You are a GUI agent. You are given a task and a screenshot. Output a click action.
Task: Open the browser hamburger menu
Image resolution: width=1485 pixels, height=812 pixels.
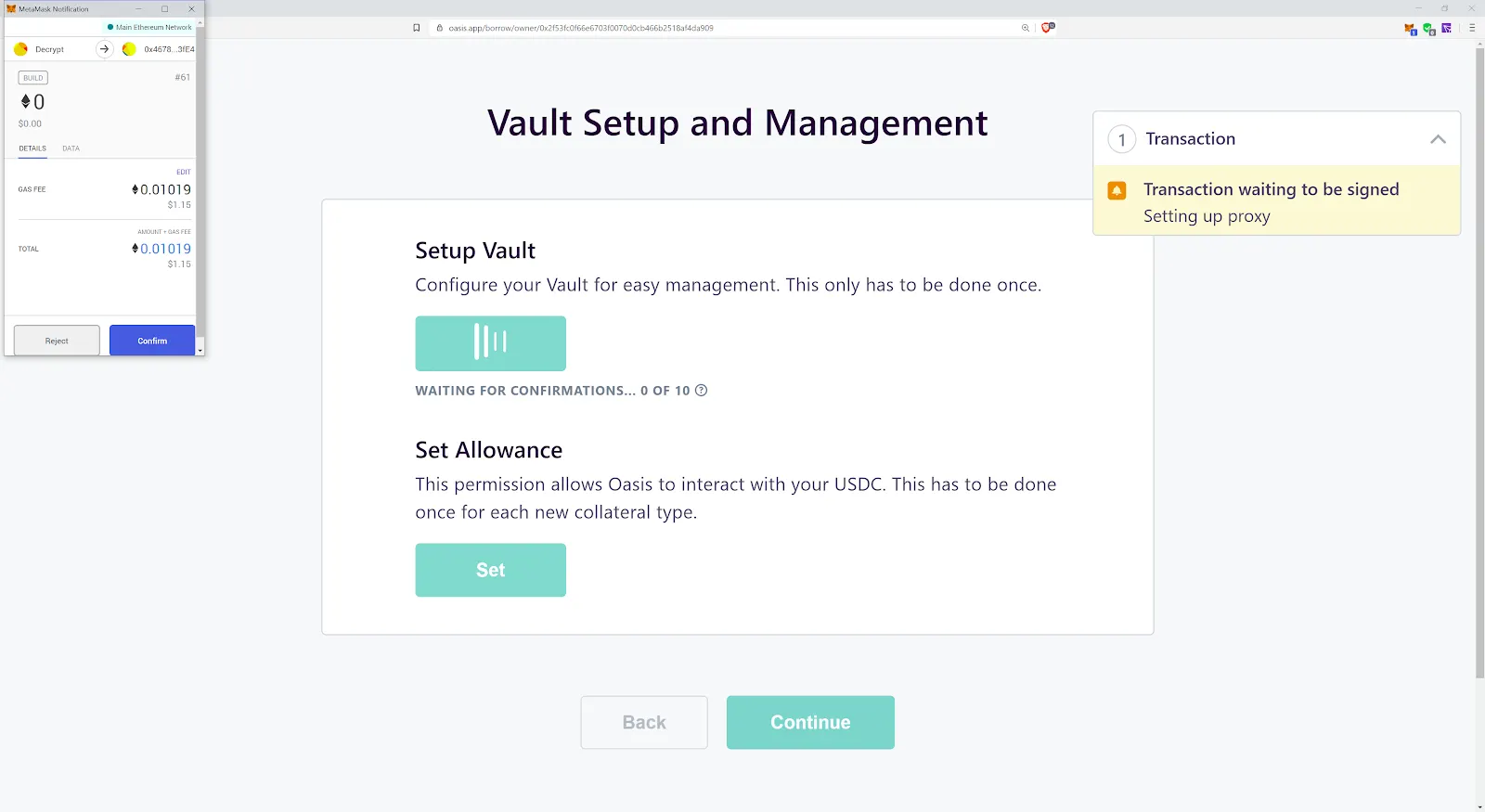click(x=1472, y=28)
